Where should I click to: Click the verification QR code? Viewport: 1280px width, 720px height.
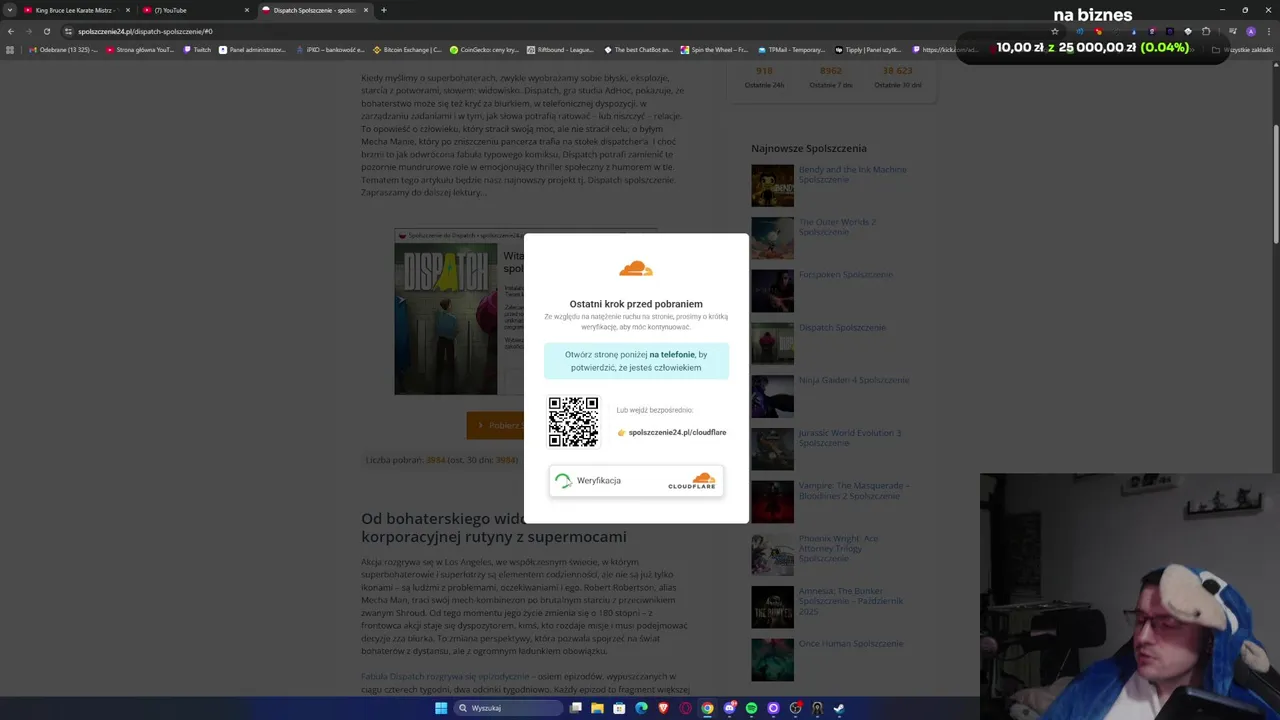click(573, 422)
